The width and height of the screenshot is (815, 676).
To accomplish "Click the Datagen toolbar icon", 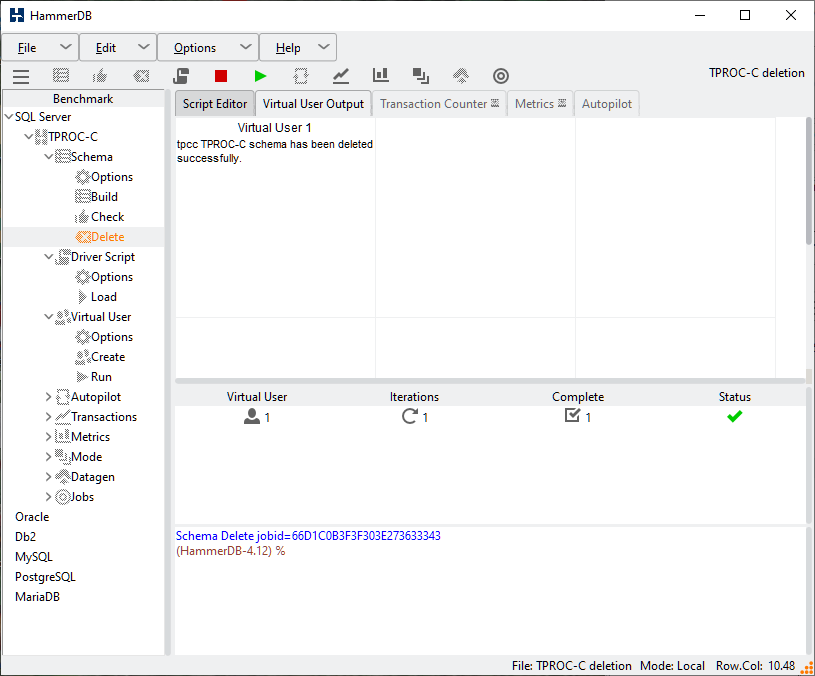I will 461,76.
